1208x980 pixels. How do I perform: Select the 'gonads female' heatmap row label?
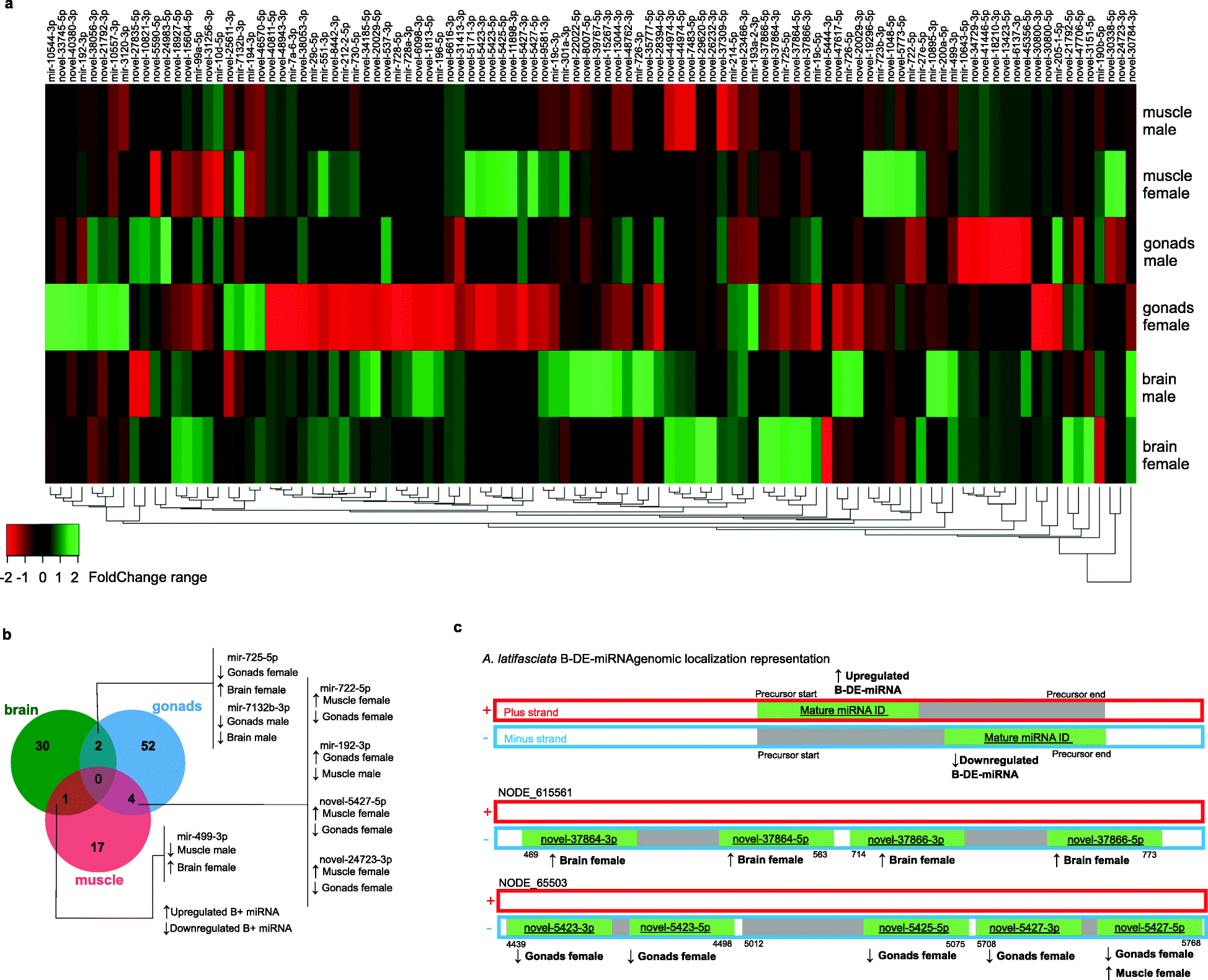coord(1168,316)
